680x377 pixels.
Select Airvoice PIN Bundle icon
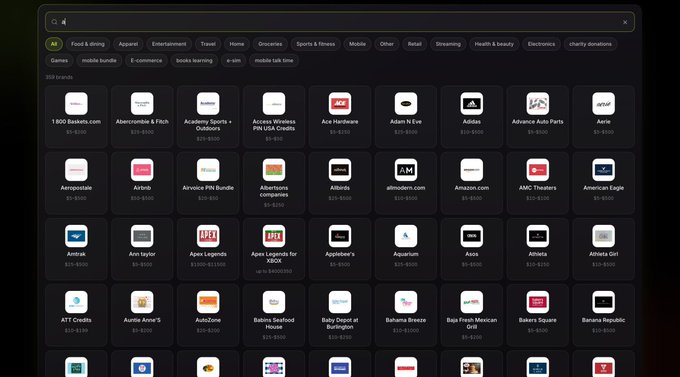(x=208, y=170)
